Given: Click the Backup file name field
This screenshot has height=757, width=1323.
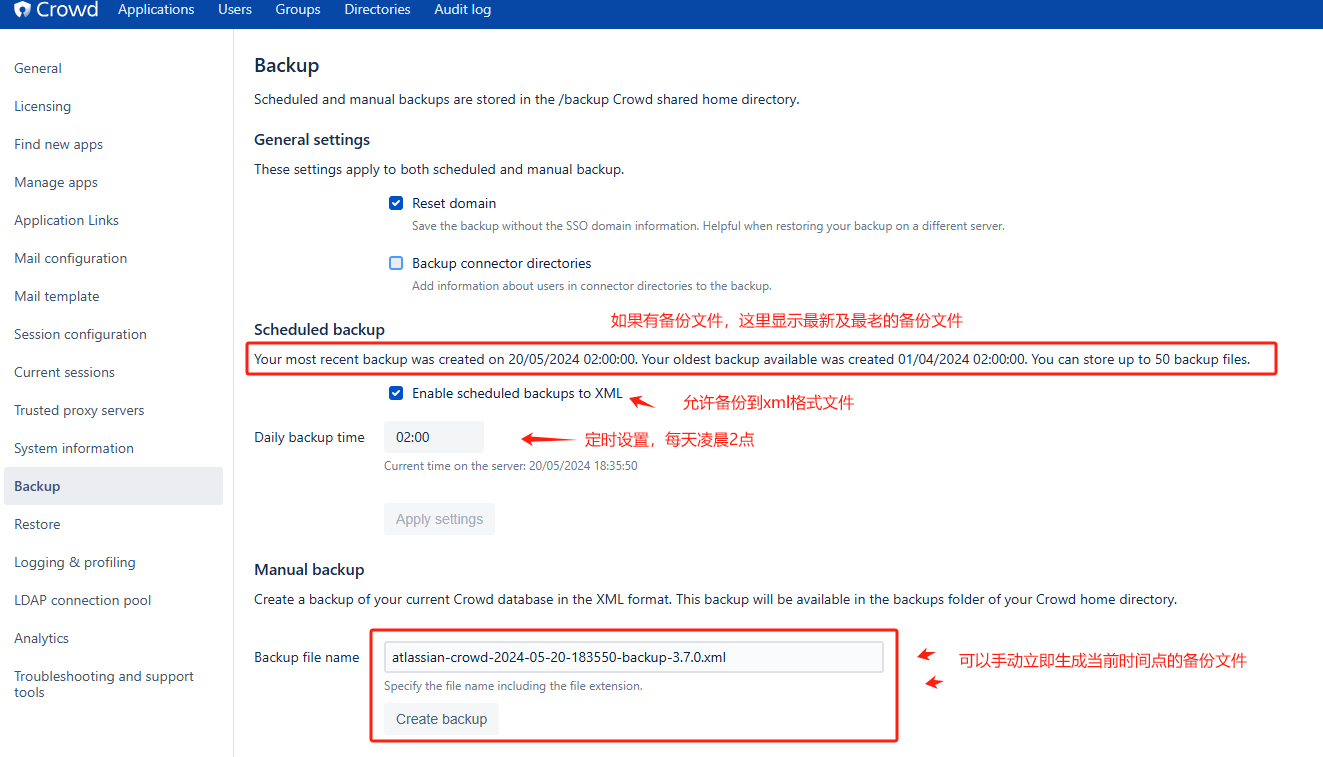Looking at the screenshot, I should click(x=633, y=657).
